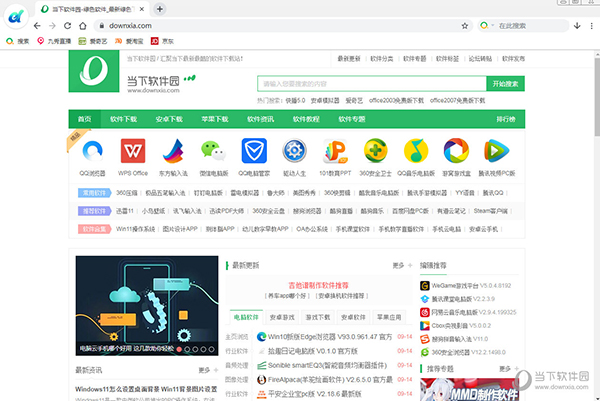Open the Win10 Edge浏览器 icon in list
This screenshot has width=600, height=401.
click(262, 337)
